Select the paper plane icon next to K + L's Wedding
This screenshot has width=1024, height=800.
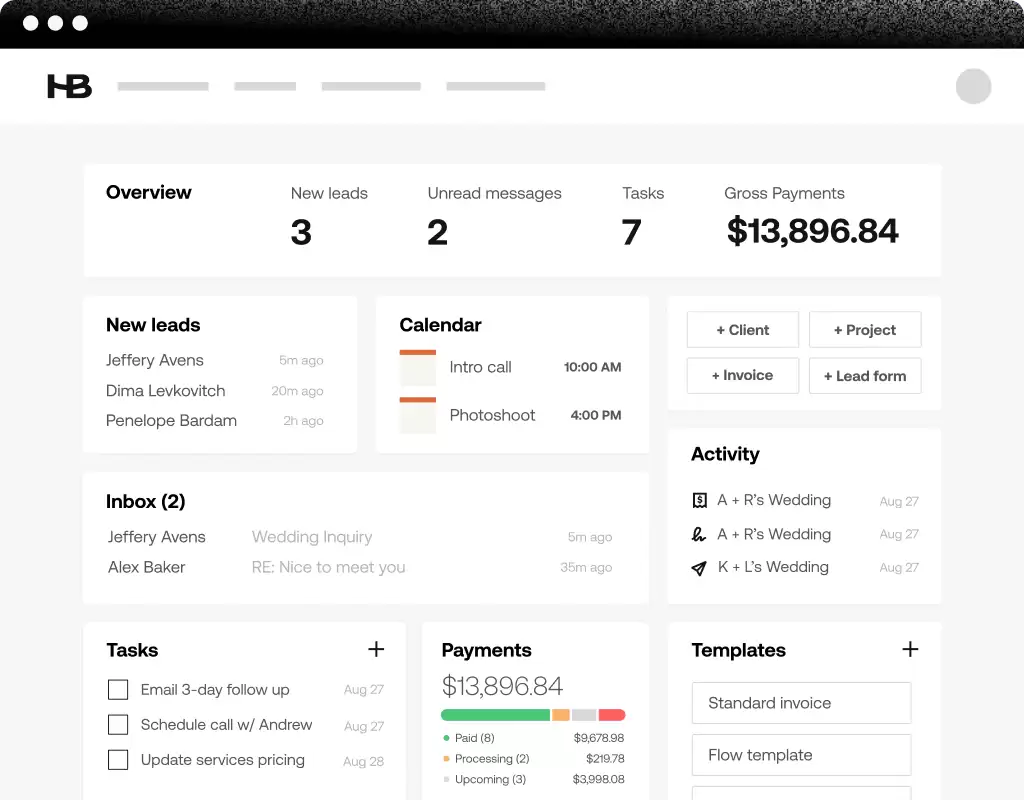(x=699, y=567)
